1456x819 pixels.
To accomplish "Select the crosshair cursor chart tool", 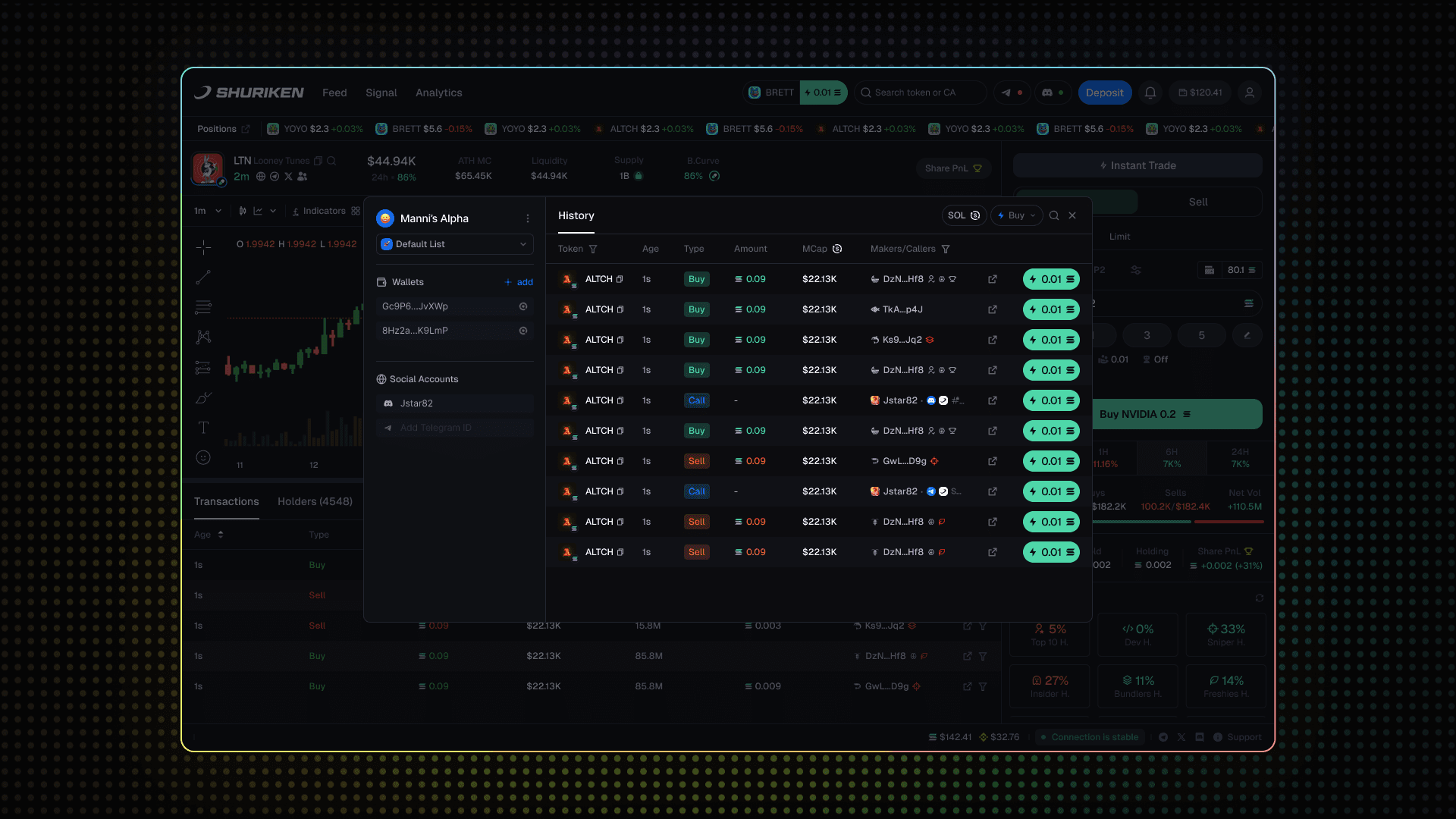I will coord(203,247).
